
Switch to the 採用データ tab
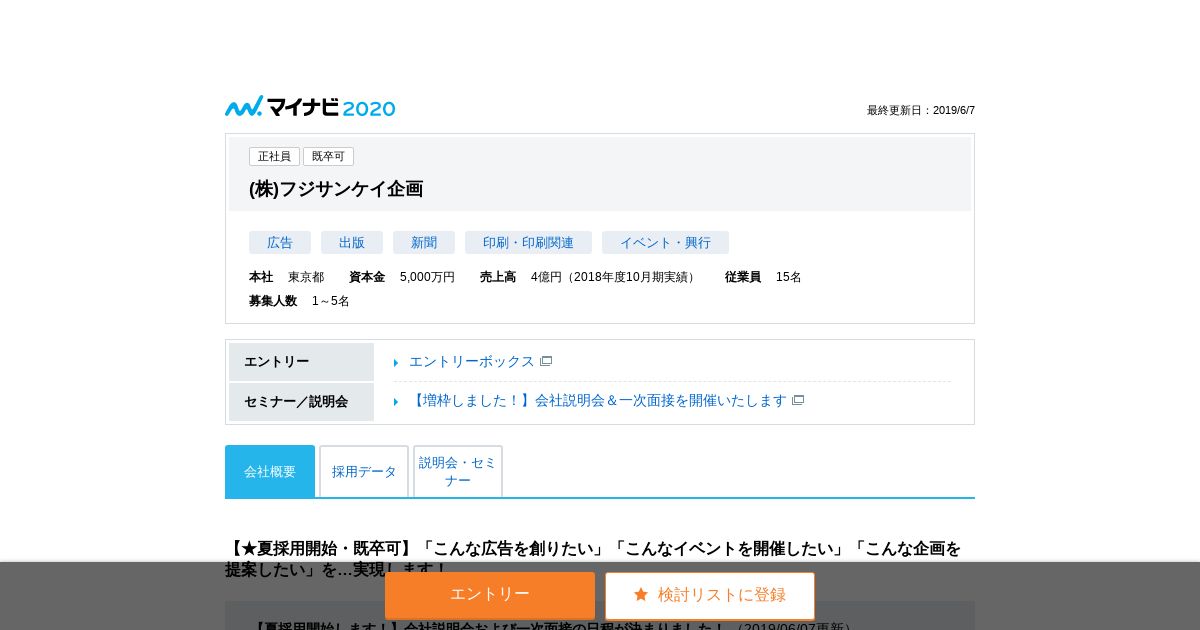point(364,471)
